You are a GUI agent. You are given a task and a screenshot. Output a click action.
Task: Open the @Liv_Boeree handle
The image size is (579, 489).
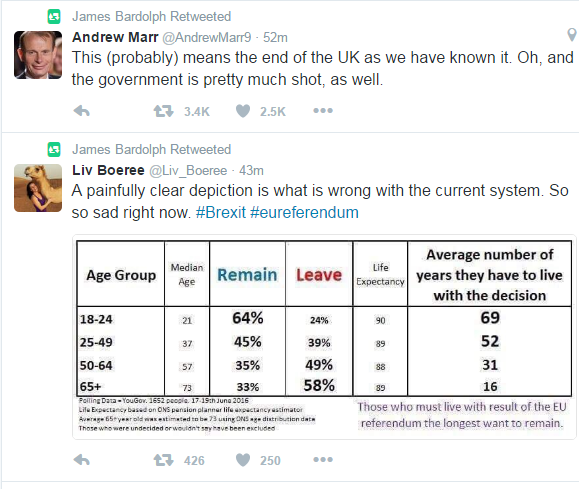coord(188,171)
